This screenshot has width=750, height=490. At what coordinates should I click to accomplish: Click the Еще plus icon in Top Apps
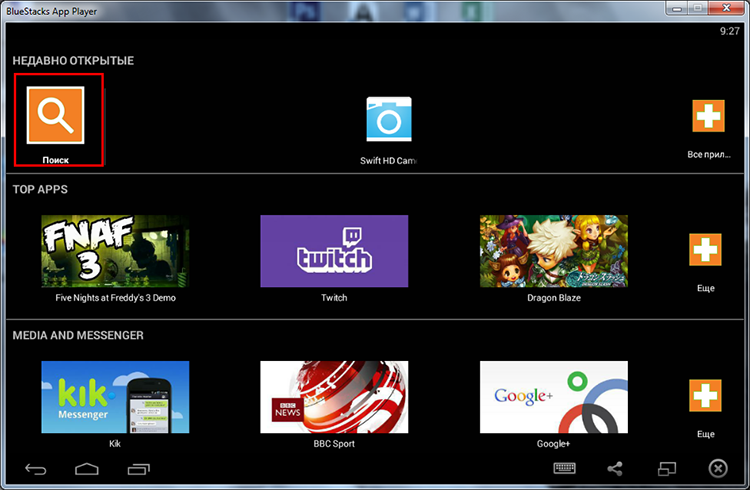coord(706,249)
